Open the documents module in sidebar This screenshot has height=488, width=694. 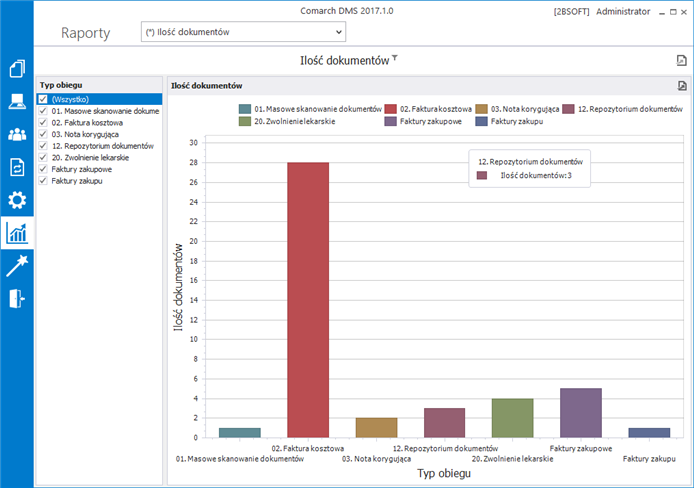coord(17,69)
